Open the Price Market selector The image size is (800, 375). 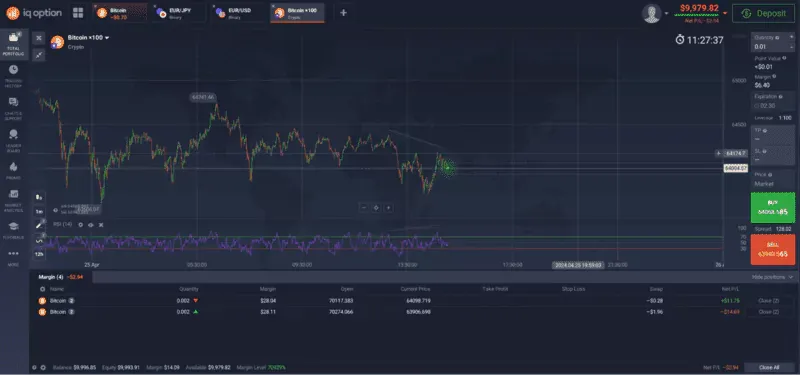tap(772, 180)
